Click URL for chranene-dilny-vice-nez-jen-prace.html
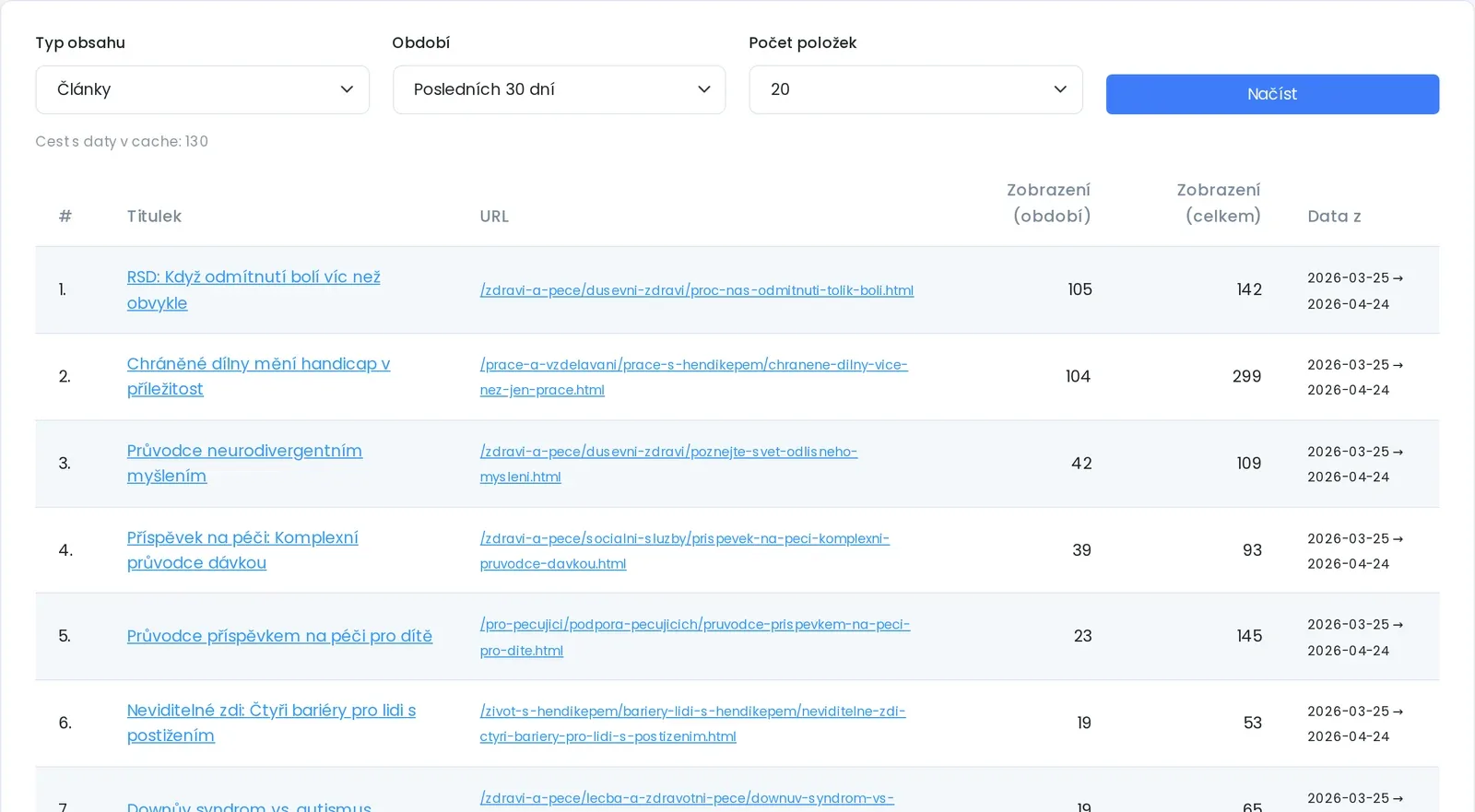1475x812 pixels. (x=693, y=377)
